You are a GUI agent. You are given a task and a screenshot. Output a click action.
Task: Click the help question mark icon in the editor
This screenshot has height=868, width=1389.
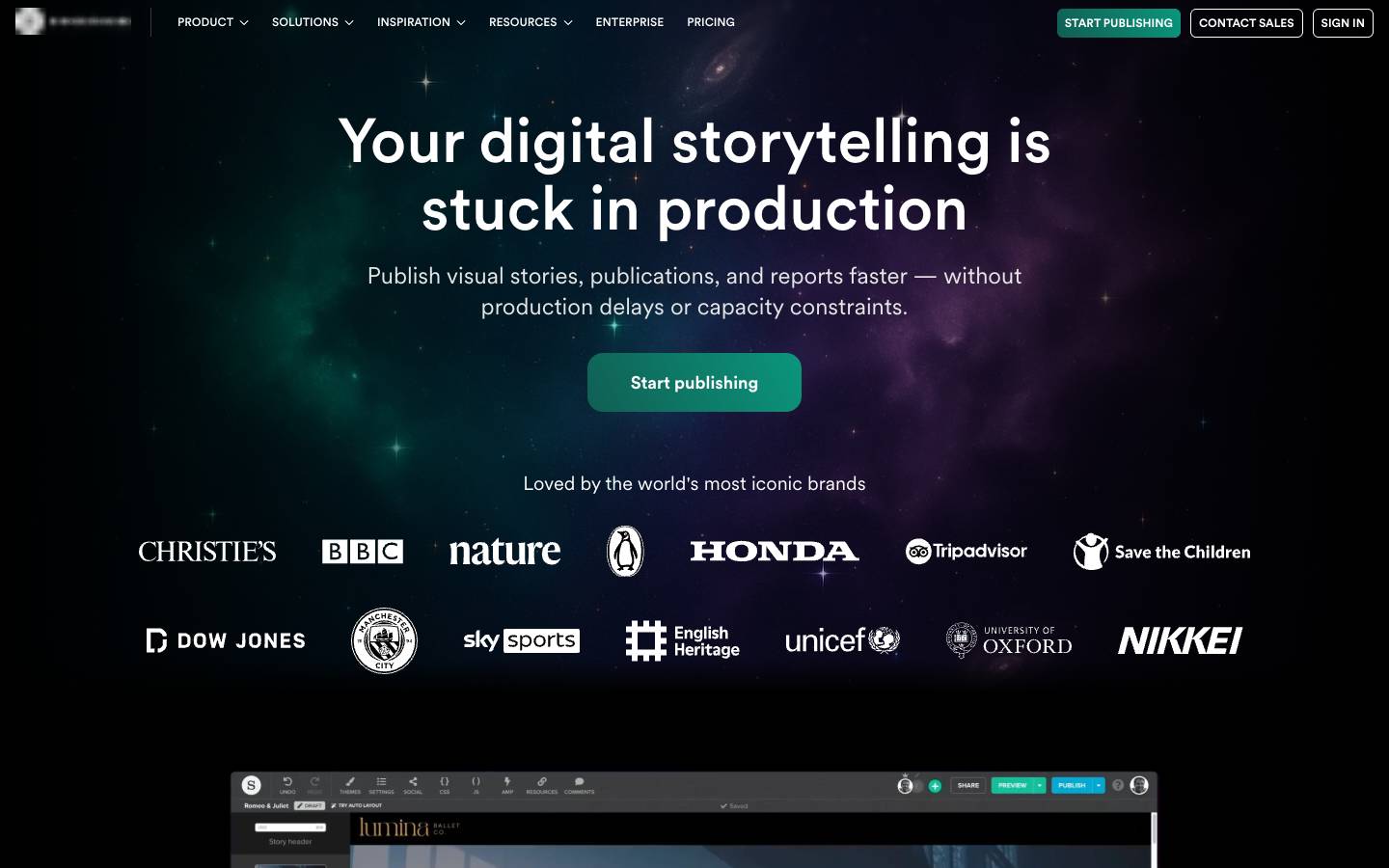(x=1118, y=785)
